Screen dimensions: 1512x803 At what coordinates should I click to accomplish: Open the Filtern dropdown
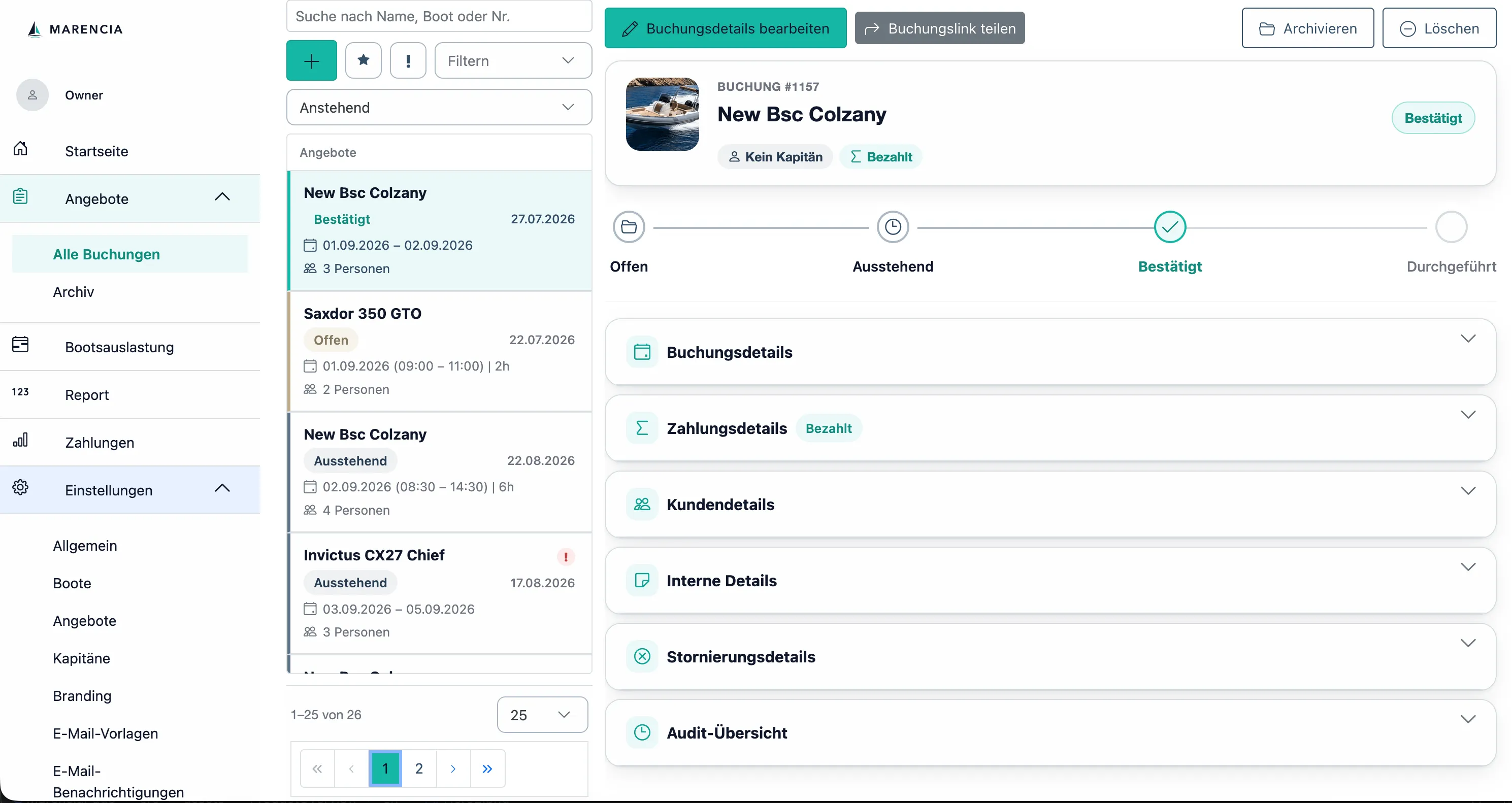coord(513,60)
